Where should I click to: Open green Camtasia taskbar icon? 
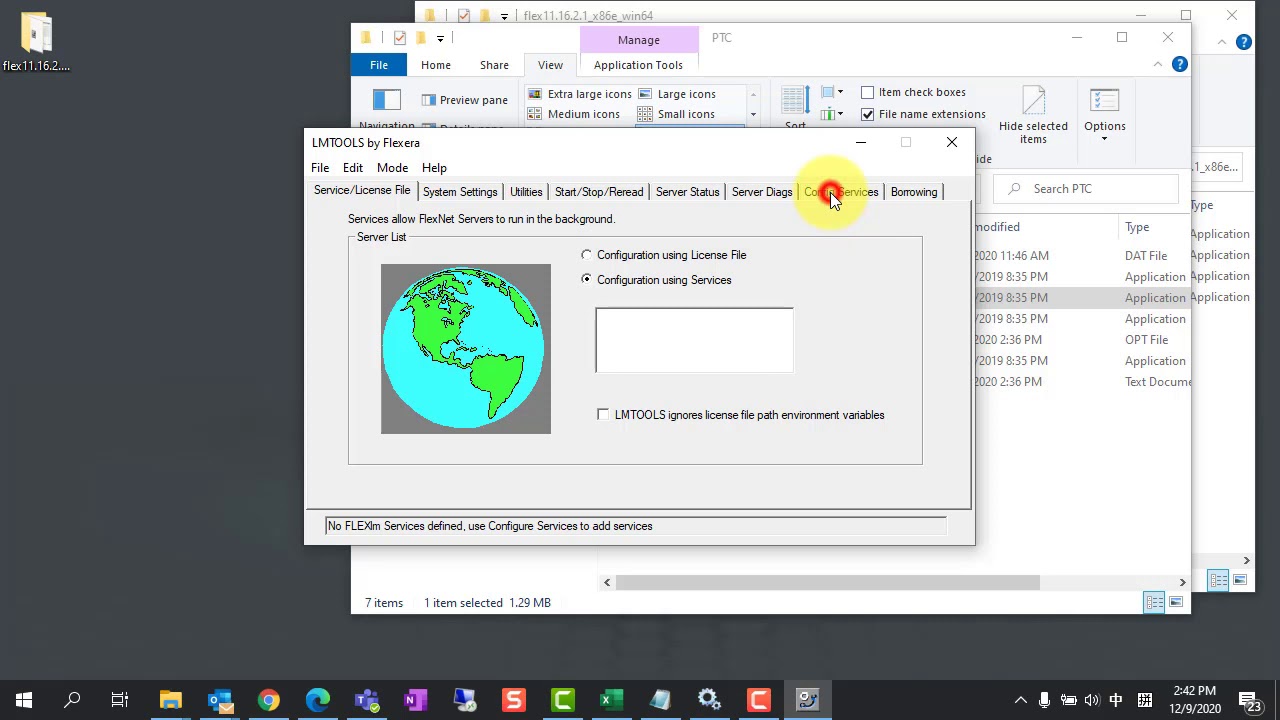click(563, 700)
